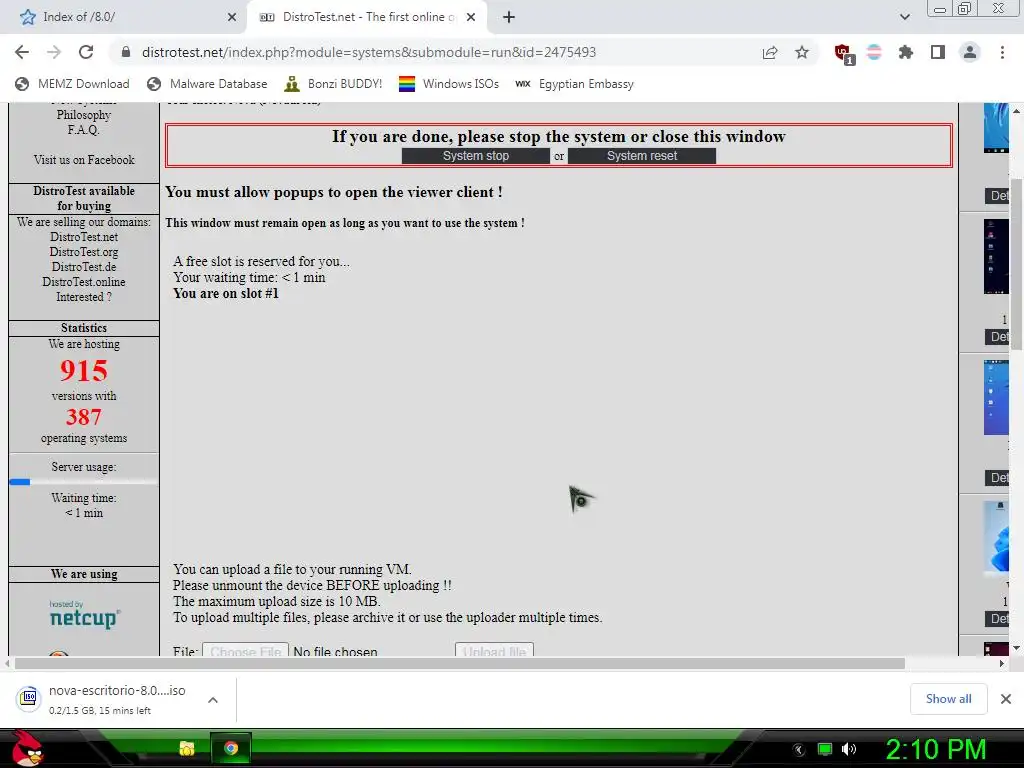
Task: Click the Choose File button
Action: 246,650
